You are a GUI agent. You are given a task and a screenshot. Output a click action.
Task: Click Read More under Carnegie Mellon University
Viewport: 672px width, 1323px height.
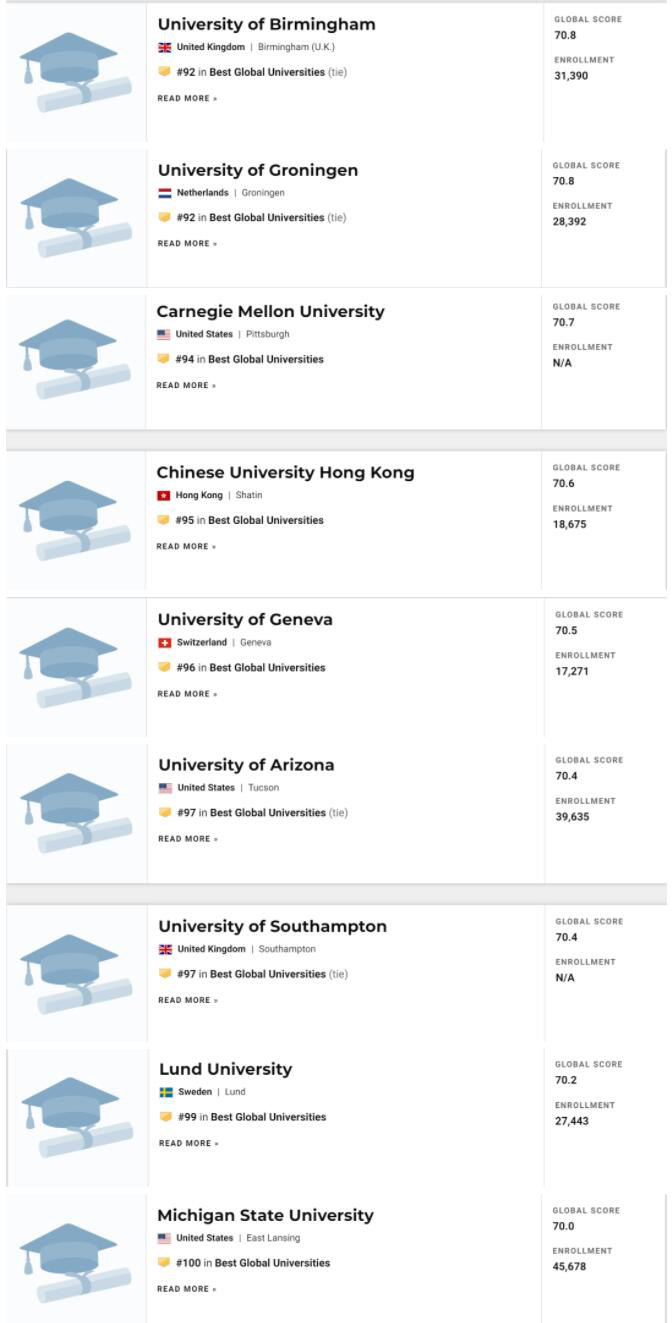(186, 385)
